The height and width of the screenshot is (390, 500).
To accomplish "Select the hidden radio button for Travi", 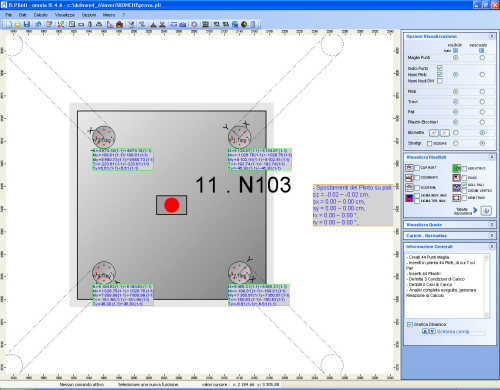I will tap(482, 102).
